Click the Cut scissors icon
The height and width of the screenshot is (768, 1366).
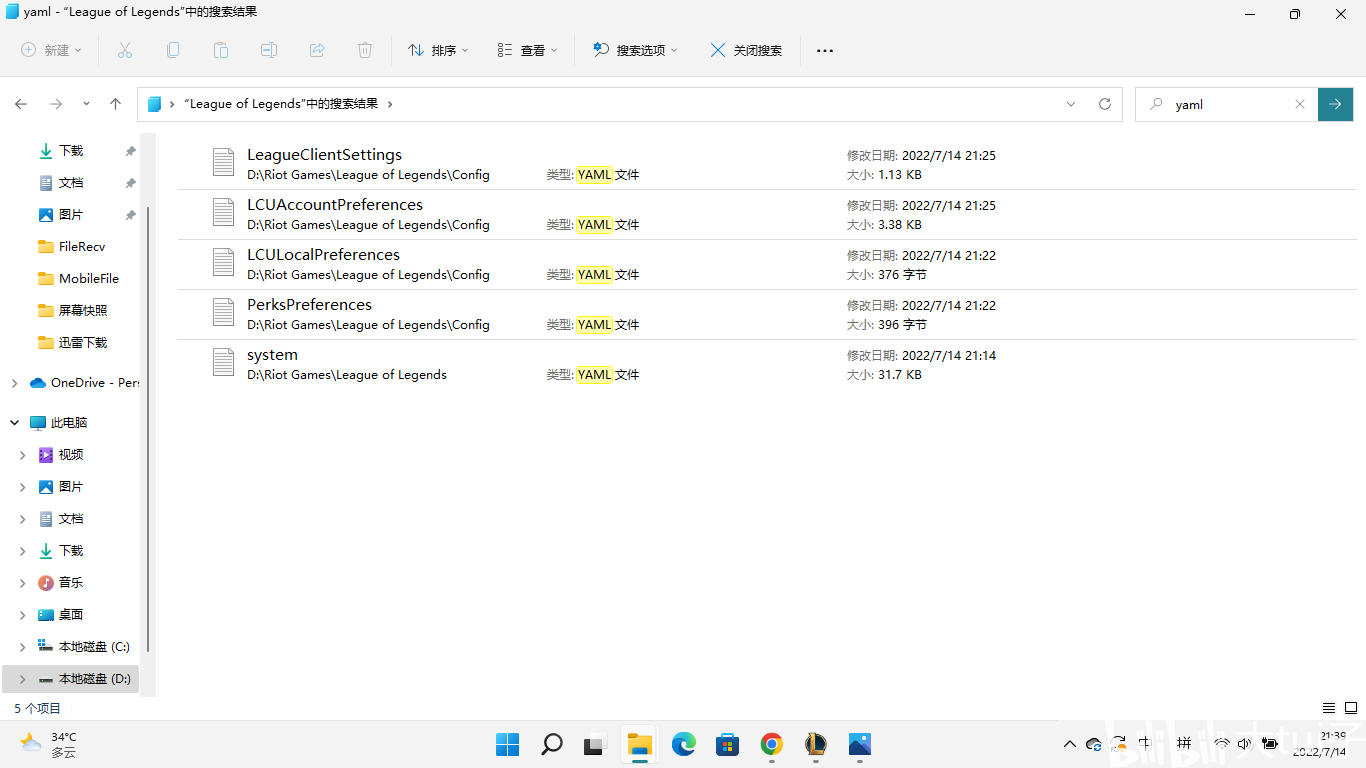point(125,50)
